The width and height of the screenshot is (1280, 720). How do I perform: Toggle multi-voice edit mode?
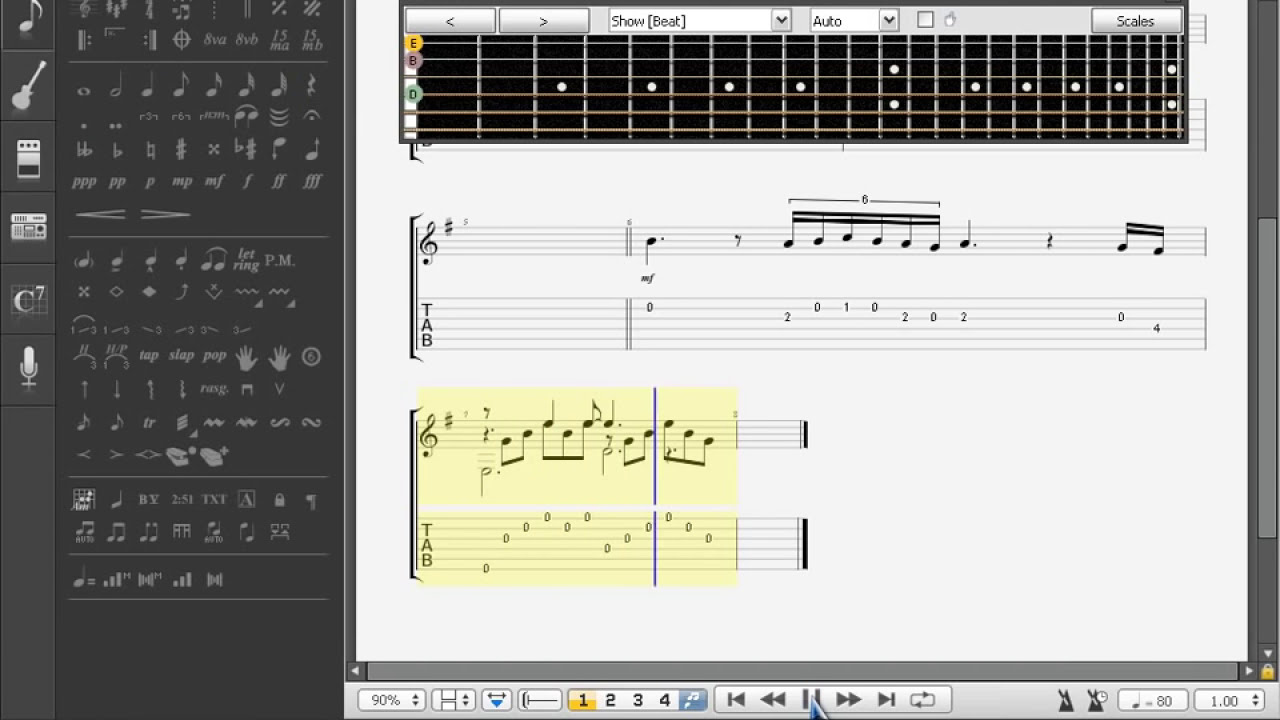[692, 700]
